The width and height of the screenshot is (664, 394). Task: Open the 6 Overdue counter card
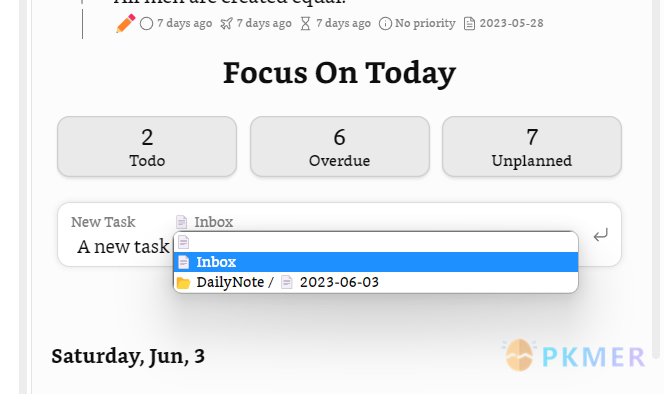pyautogui.click(x=340, y=147)
